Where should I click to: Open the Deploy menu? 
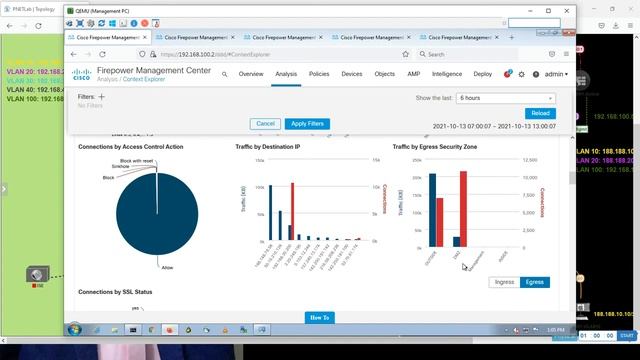(482, 74)
